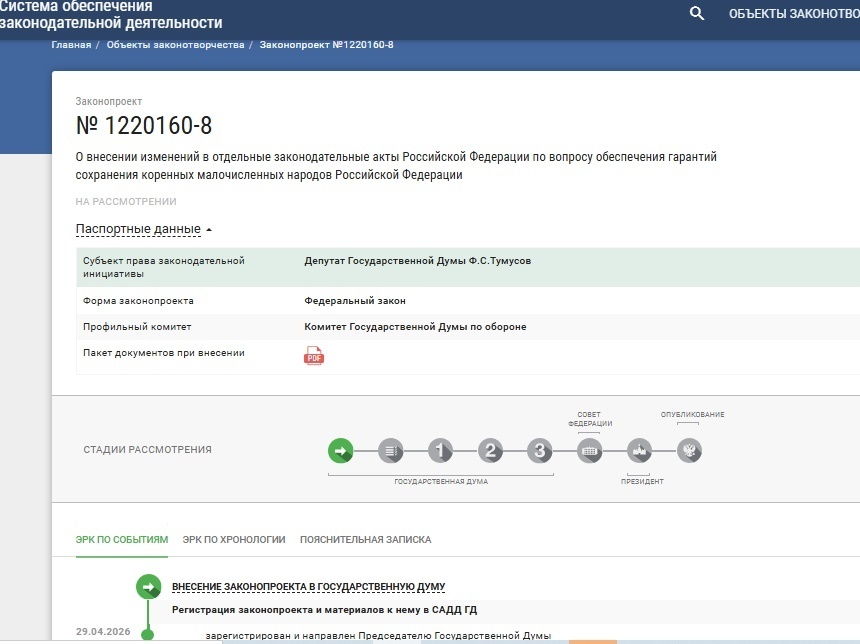
Task: Switch to ЭРК ПО СОБЫТИЯМ tab
Action: (122, 540)
